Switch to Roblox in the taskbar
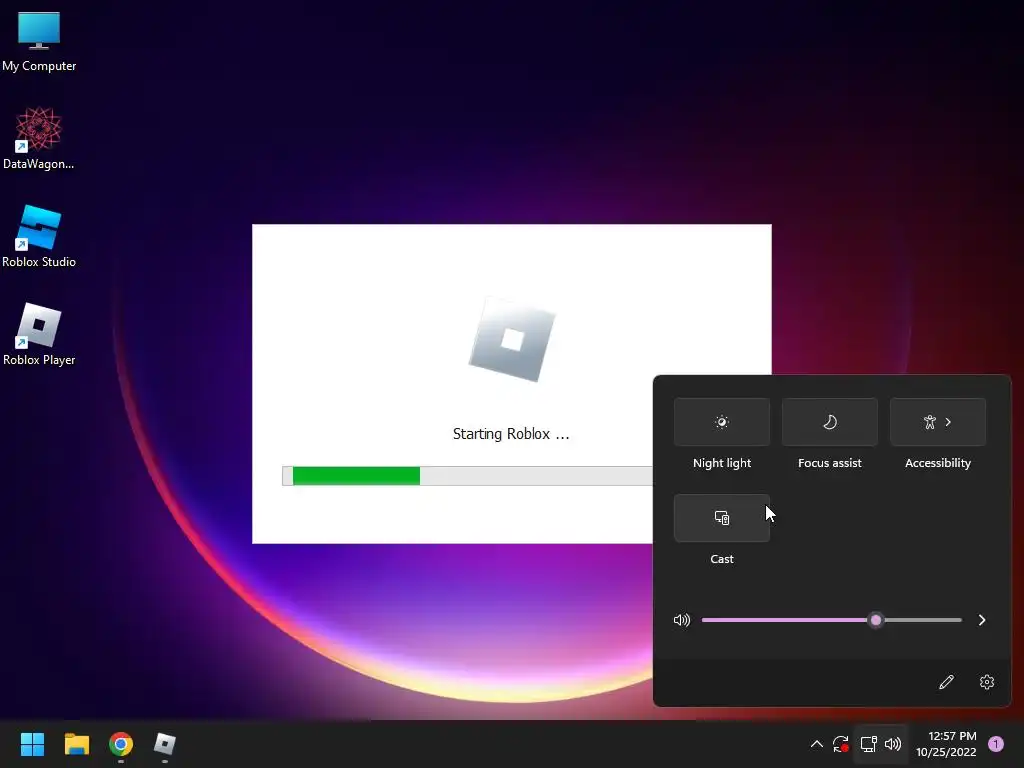Image resolution: width=1024 pixels, height=768 pixels. pos(165,744)
